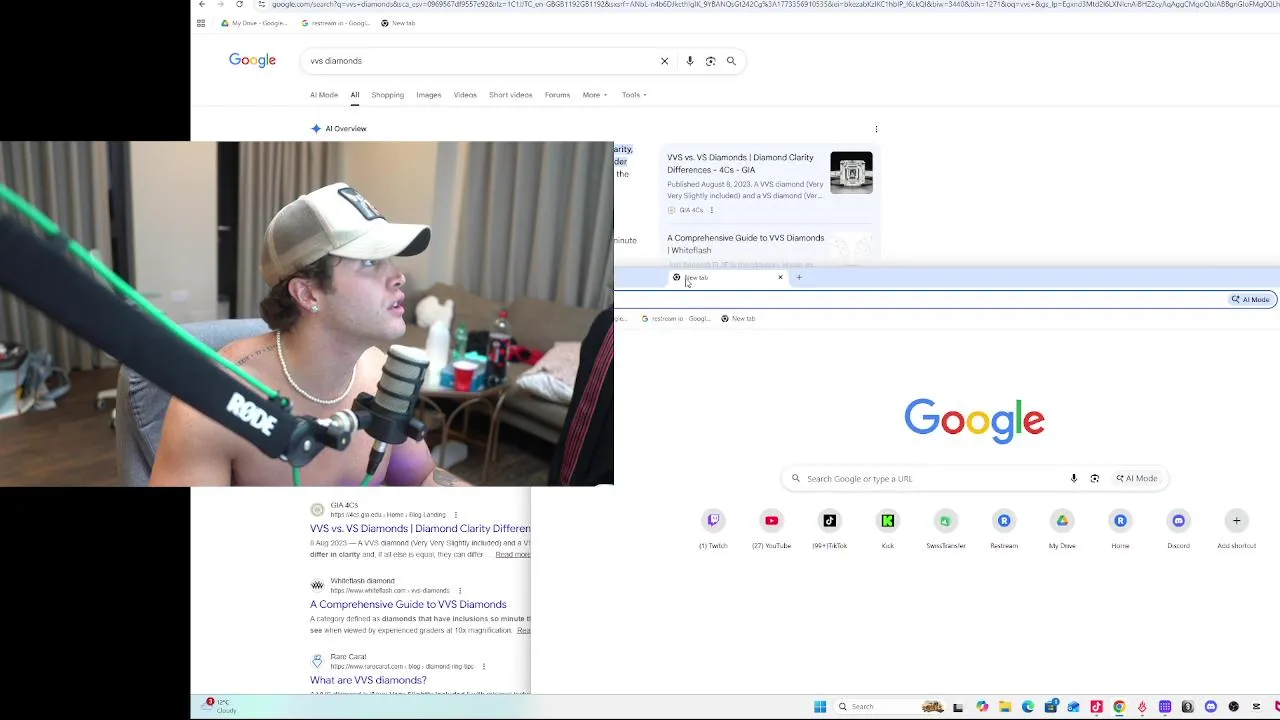Open Google Lens in results page search box
1280x720 pixels.
tap(711, 61)
